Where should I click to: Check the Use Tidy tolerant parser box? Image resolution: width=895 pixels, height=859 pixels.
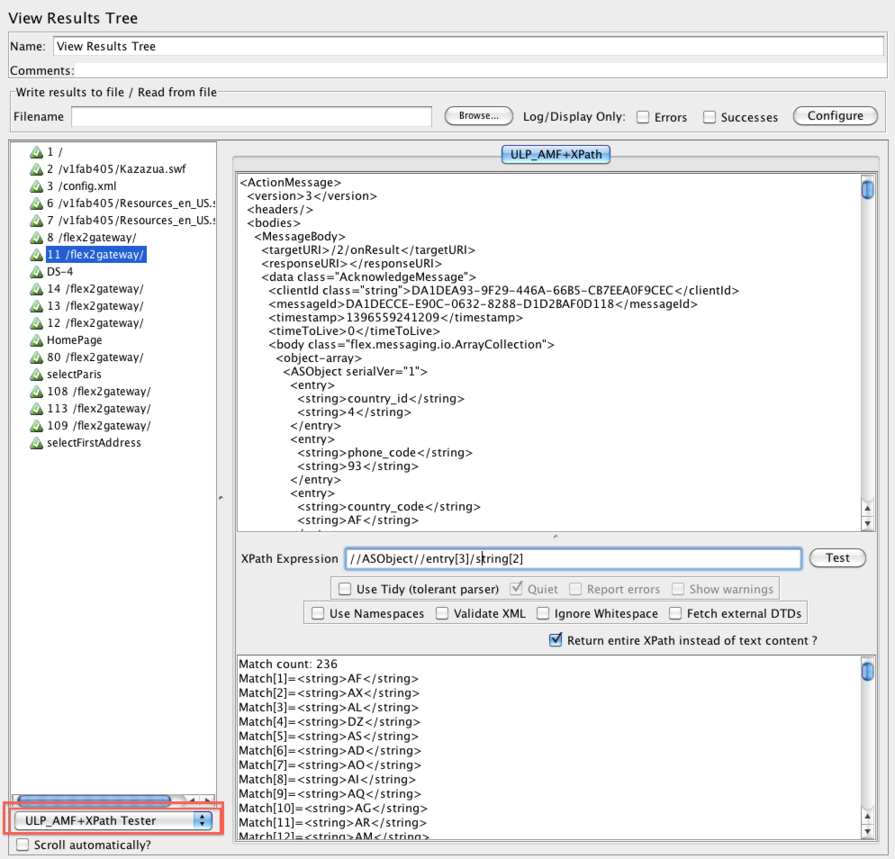click(x=345, y=589)
